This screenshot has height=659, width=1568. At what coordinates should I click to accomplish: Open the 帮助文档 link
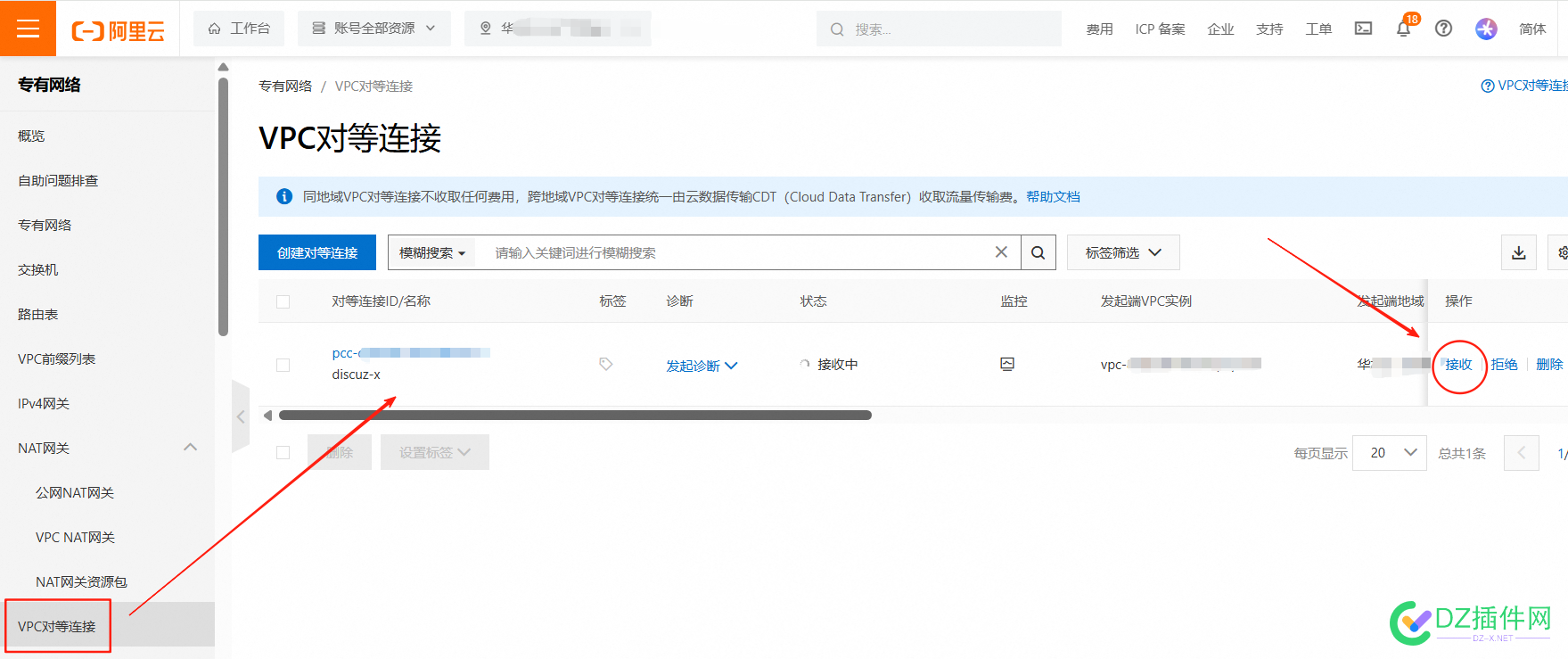click(1053, 196)
